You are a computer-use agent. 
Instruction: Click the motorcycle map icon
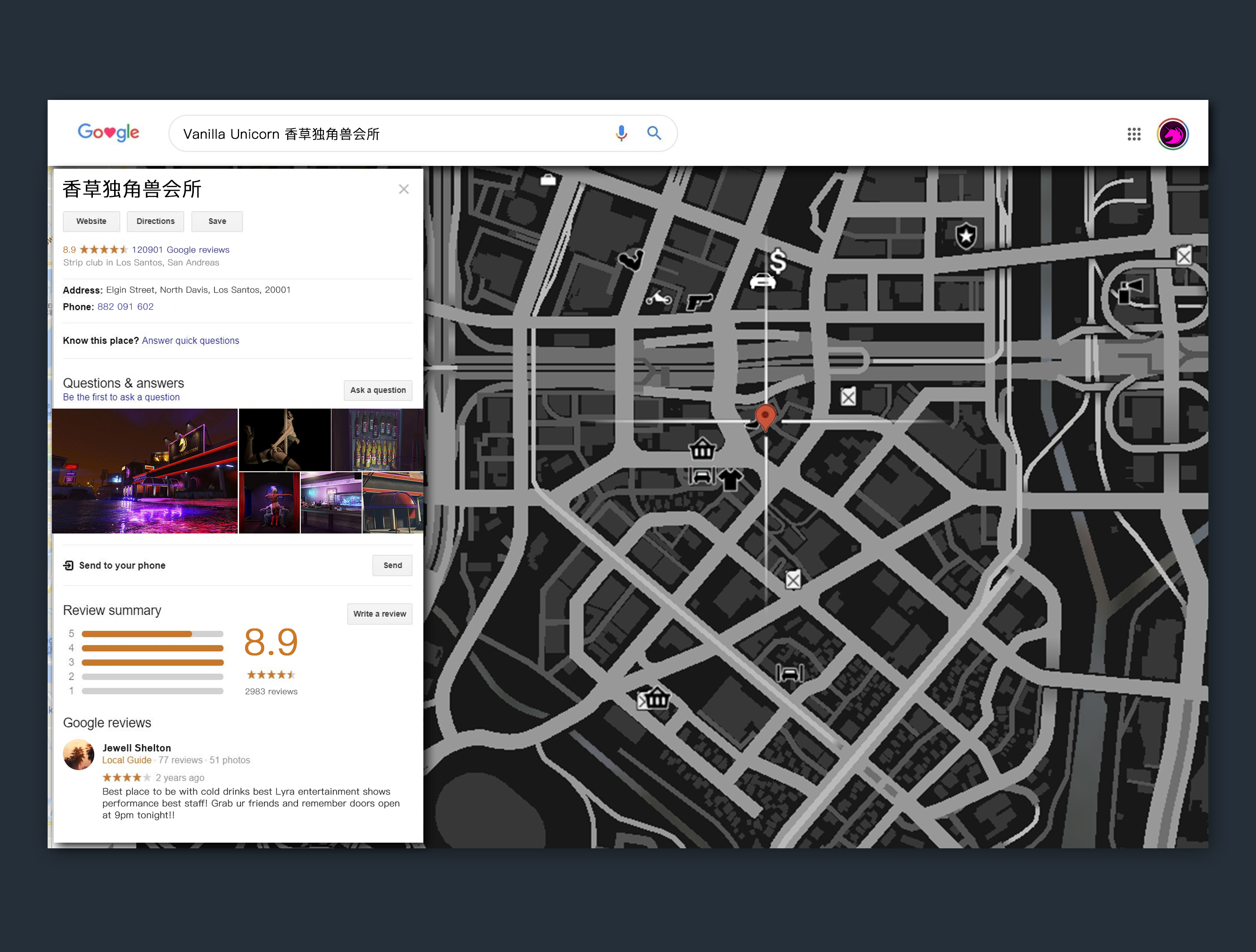pos(659,297)
